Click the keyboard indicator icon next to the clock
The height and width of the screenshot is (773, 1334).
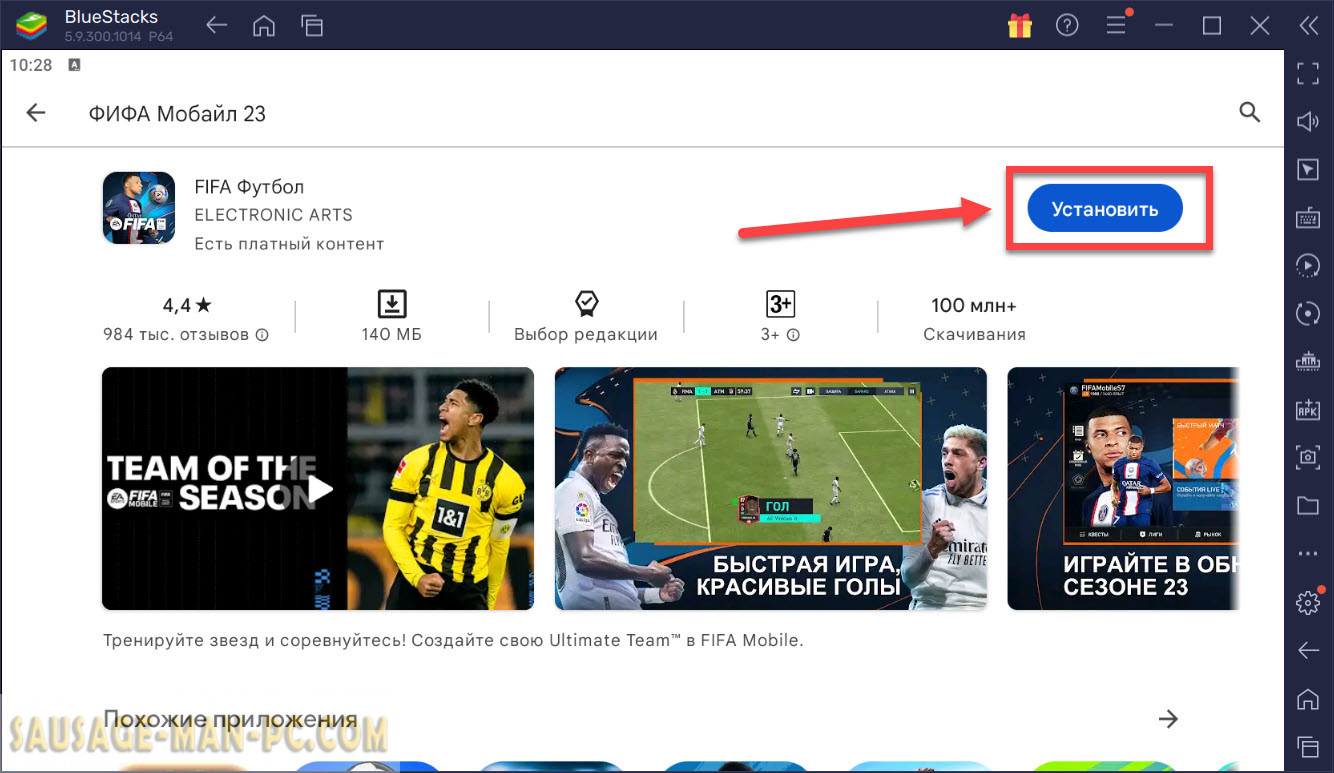coord(74,65)
